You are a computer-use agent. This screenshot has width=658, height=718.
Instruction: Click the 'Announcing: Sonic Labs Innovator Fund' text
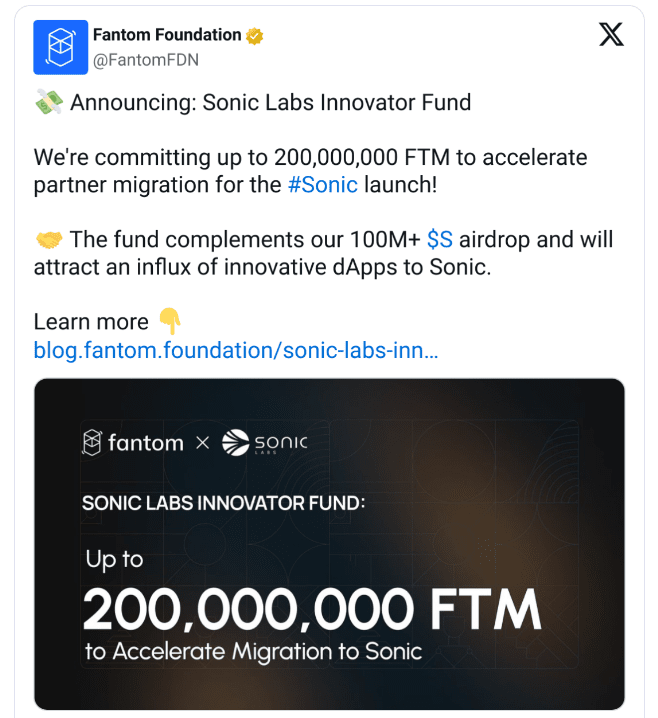pyautogui.click(x=270, y=102)
